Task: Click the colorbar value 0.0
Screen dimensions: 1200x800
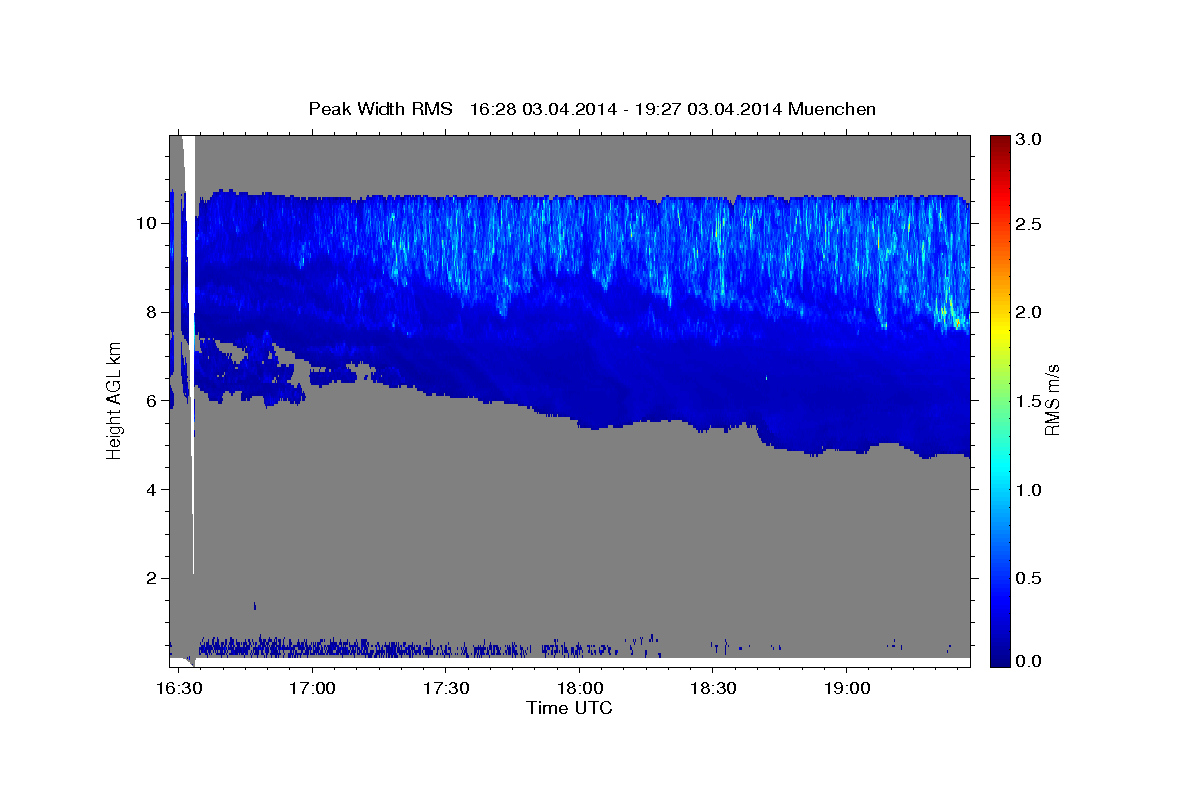Action: tap(1030, 661)
